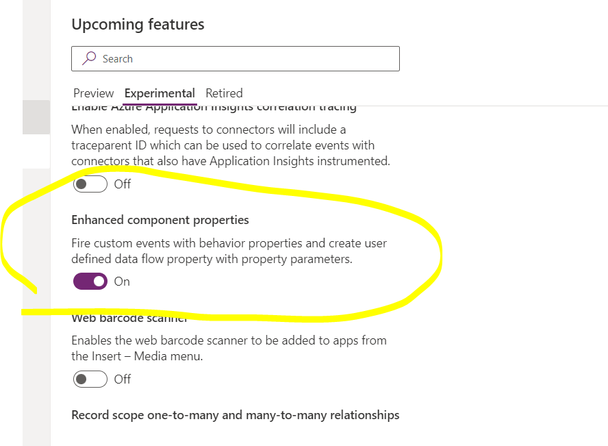The image size is (608, 446).
Task: Turn off Enhanced component properties toggle
Action: [x=90, y=281]
